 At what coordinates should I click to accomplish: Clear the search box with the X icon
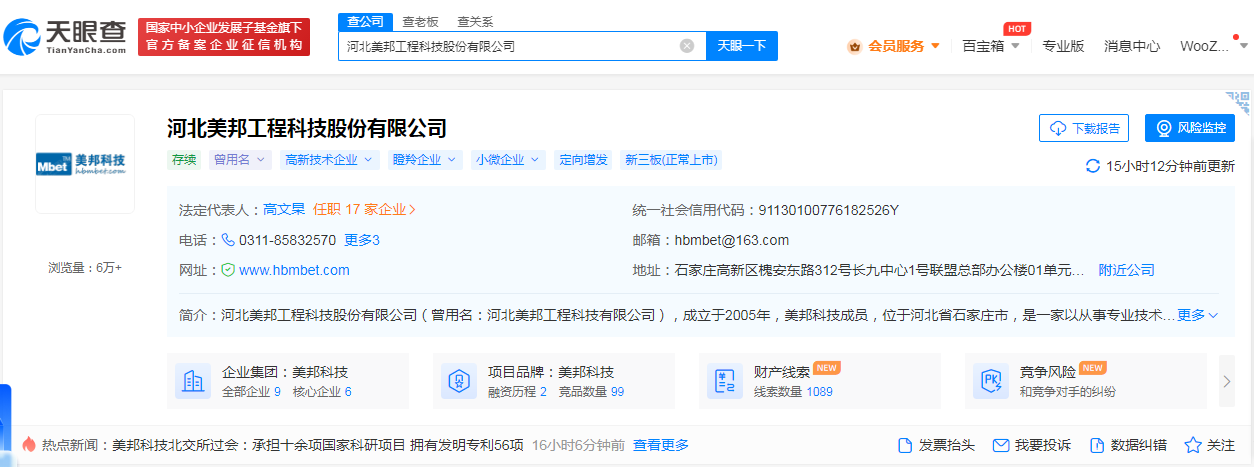coord(687,46)
